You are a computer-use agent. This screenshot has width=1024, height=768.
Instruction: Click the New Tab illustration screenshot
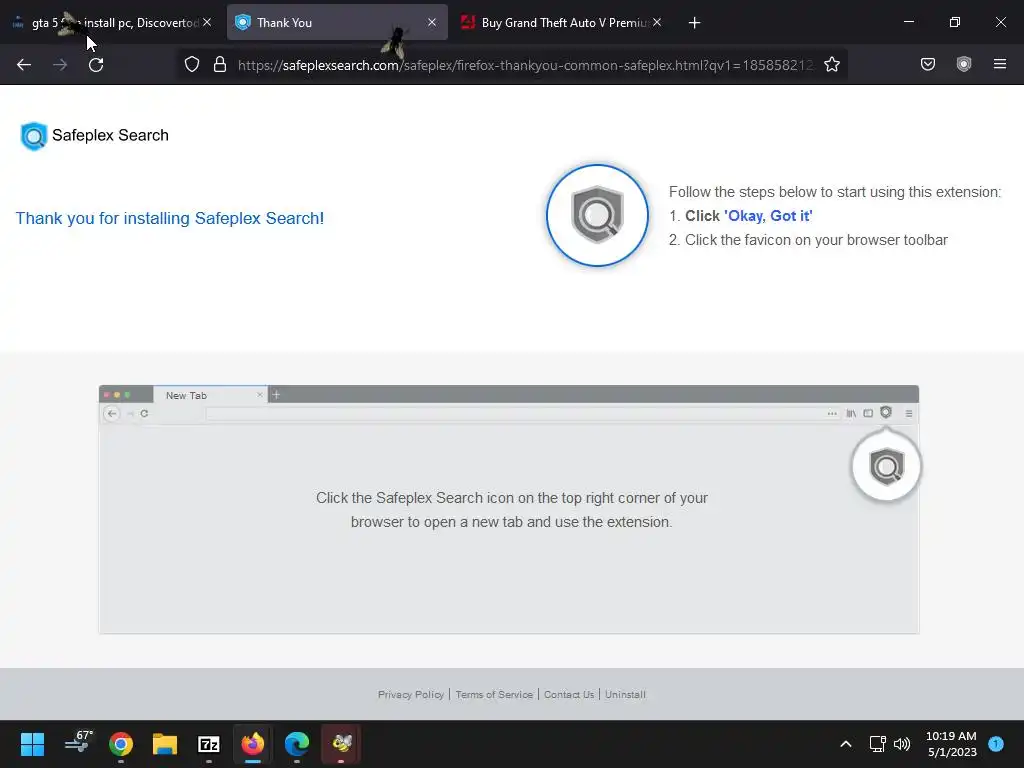pyautogui.click(x=509, y=509)
